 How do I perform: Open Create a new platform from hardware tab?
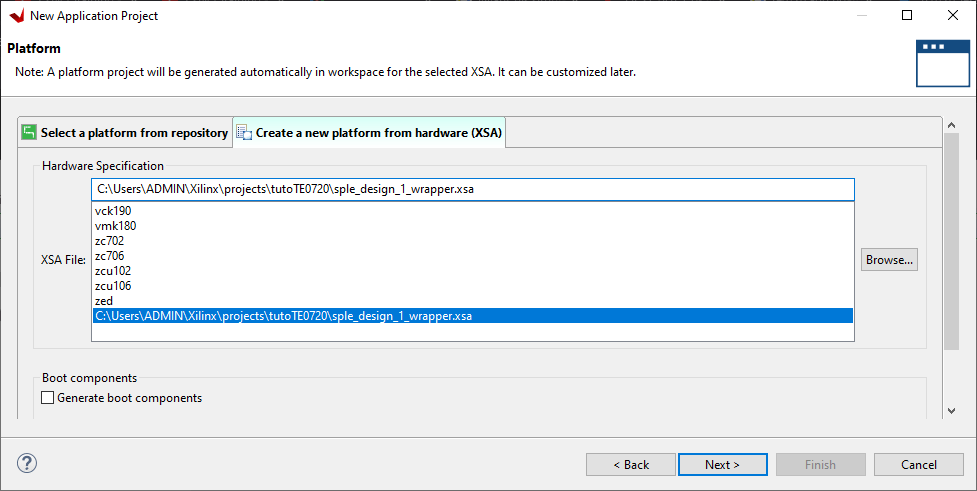[x=369, y=133]
